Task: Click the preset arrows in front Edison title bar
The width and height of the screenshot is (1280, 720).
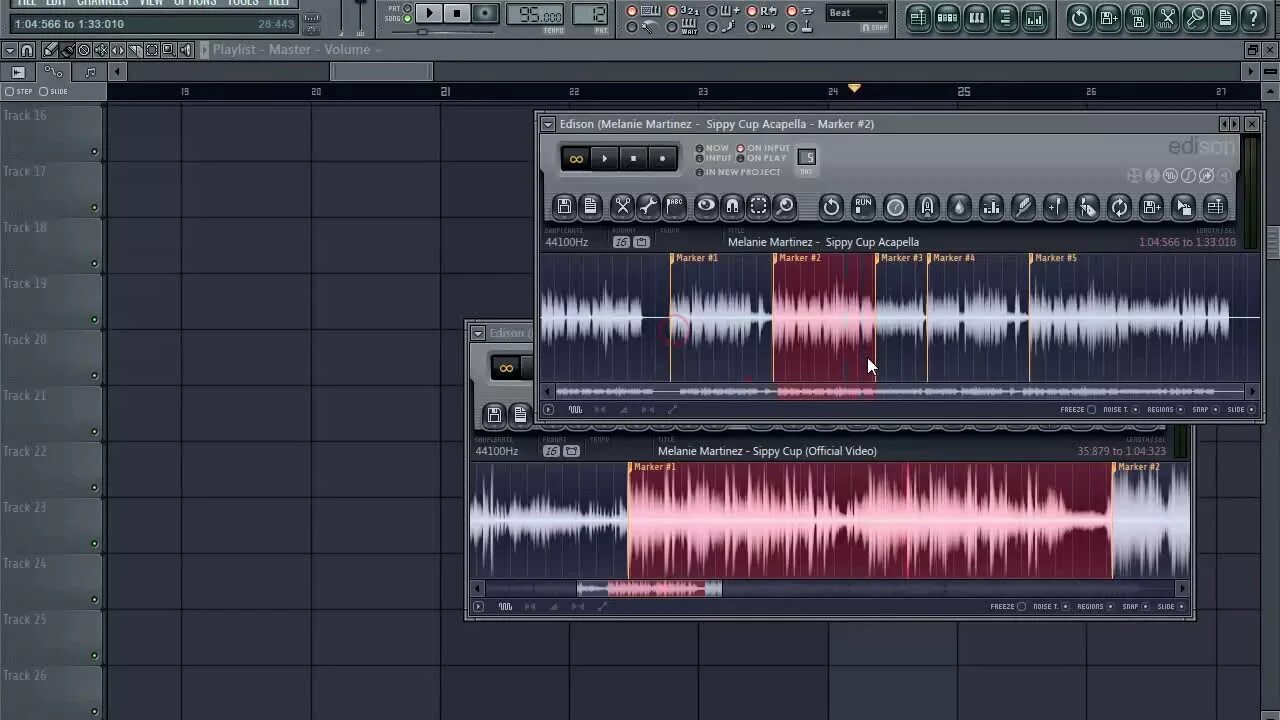Action: tap(1228, 124)
